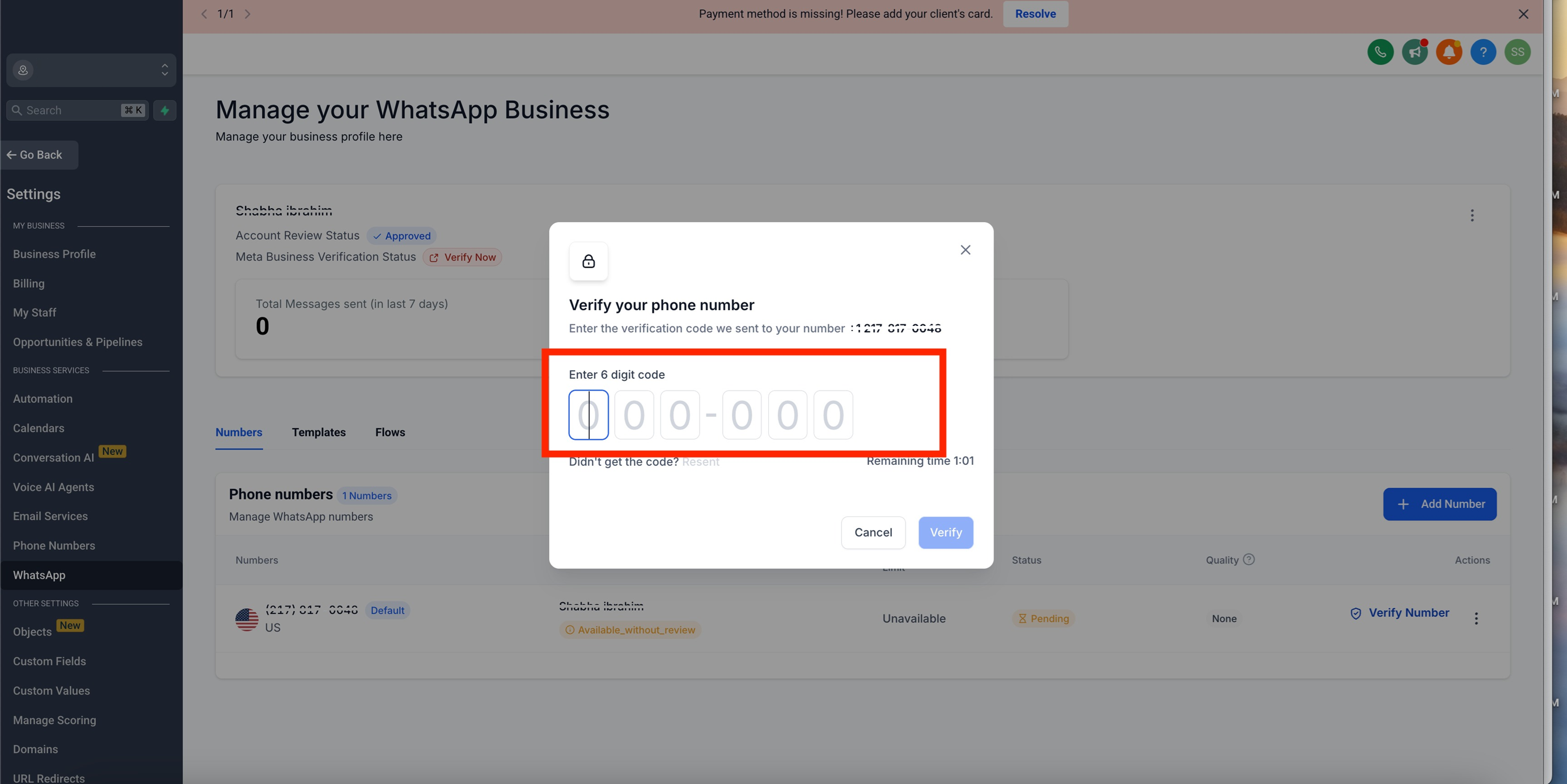Click the Add Number button
Screen dimensions: 1567x784
click(x=1439, y=503)
